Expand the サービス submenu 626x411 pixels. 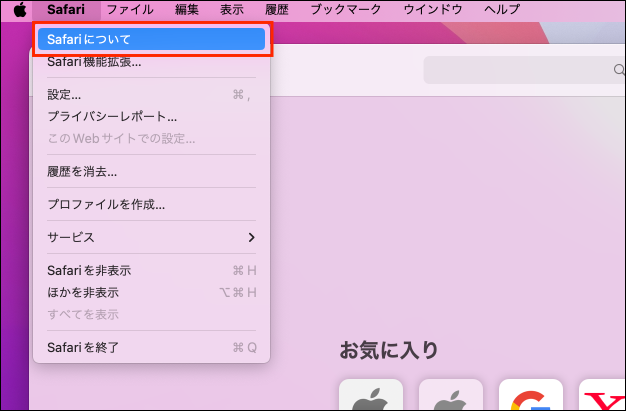coord(152,237)
